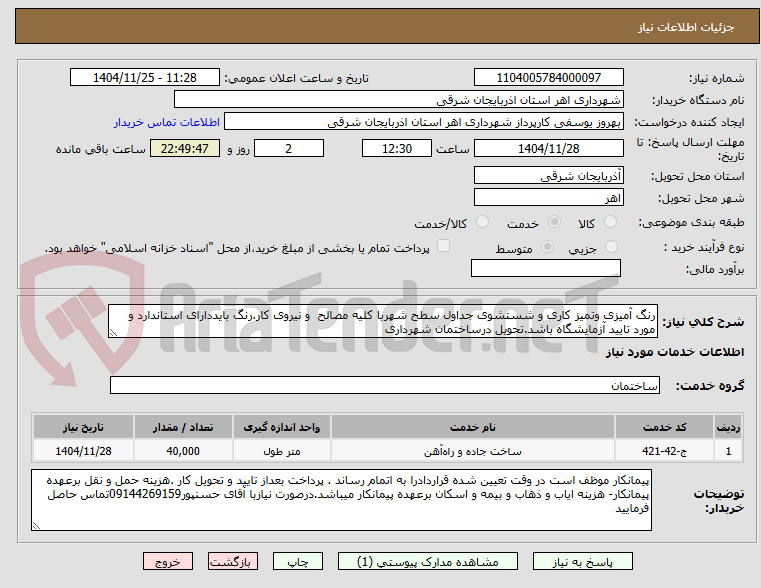Click the نام خدمت column header

pyautogui.click(x=473, y=427)
